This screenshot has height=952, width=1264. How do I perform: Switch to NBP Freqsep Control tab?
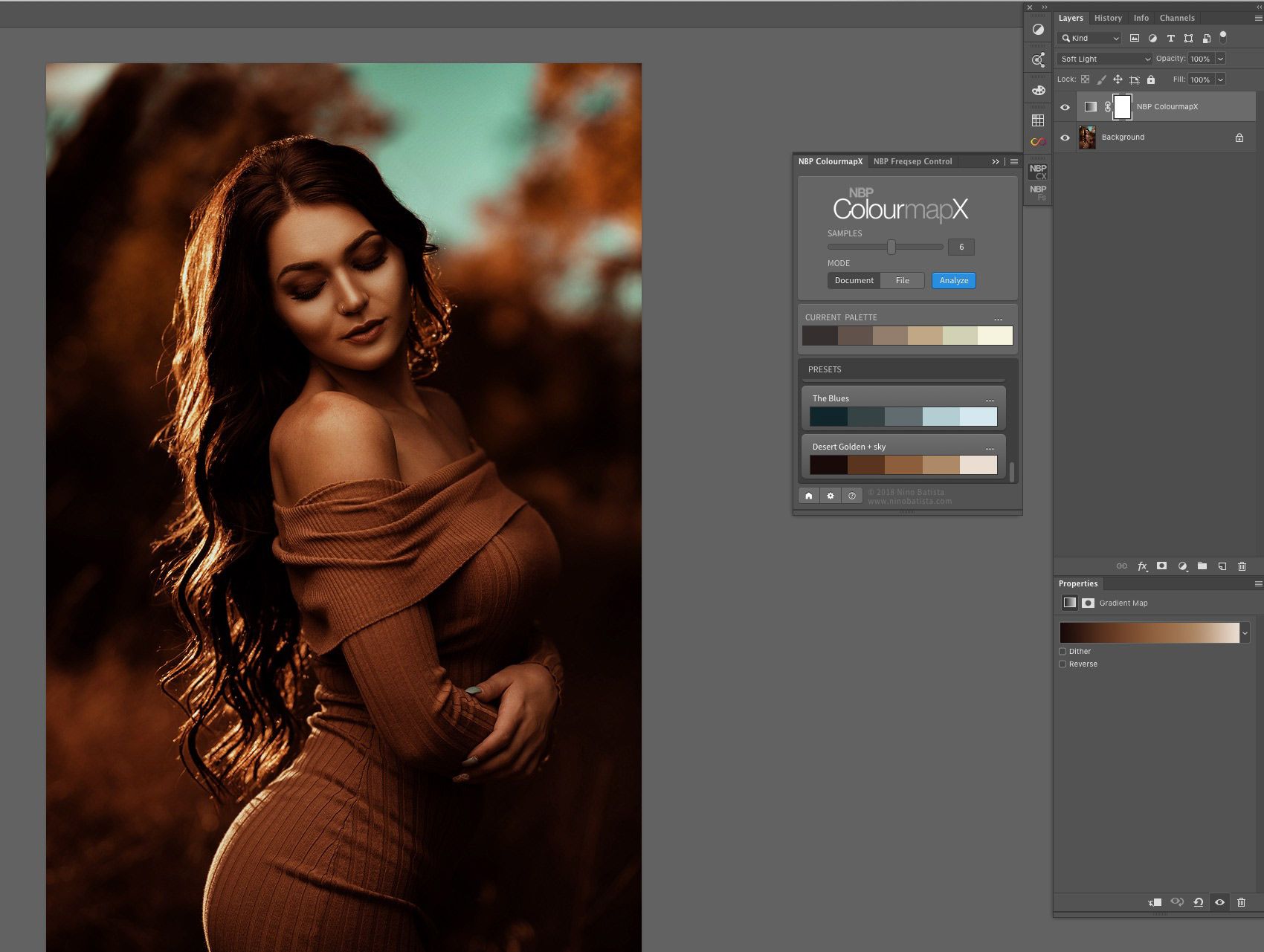coord(912,161)
